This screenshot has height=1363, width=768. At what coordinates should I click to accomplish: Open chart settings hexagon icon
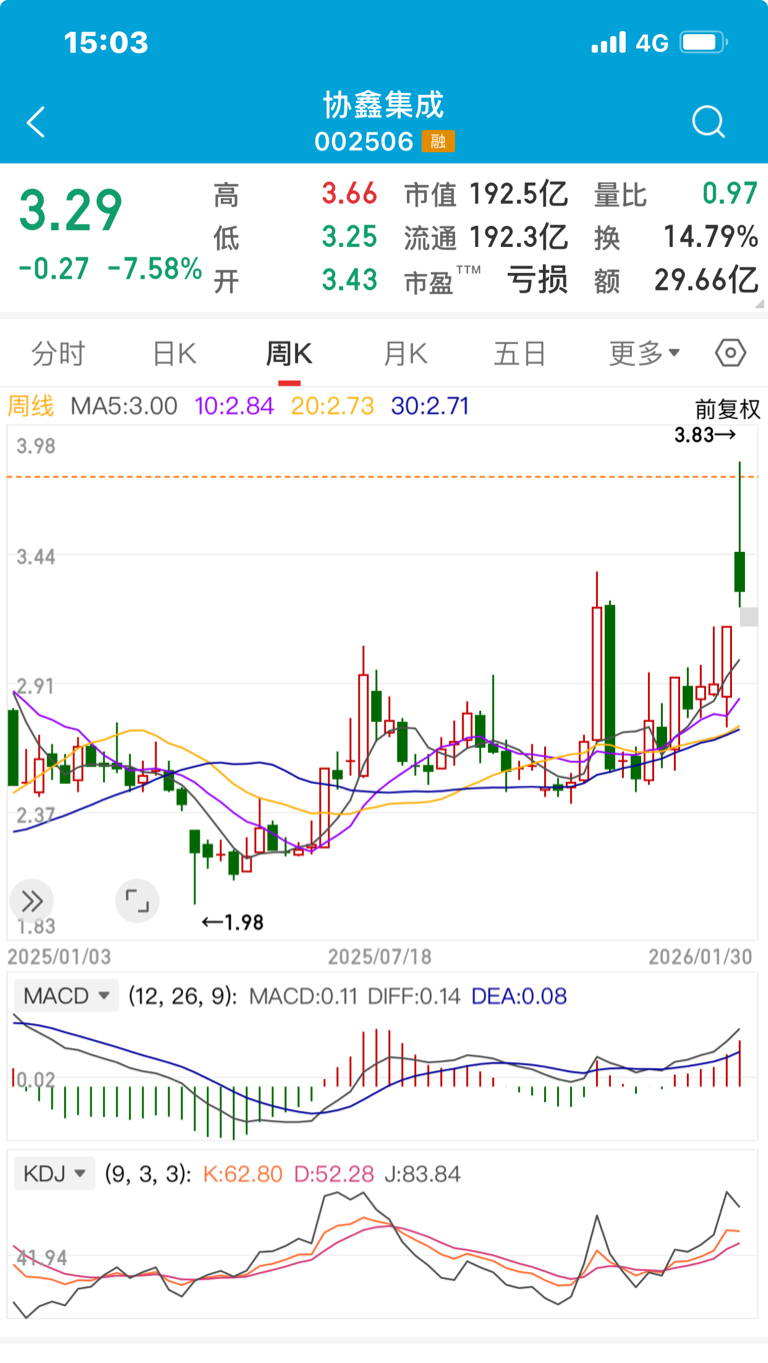tap(731, 353)
